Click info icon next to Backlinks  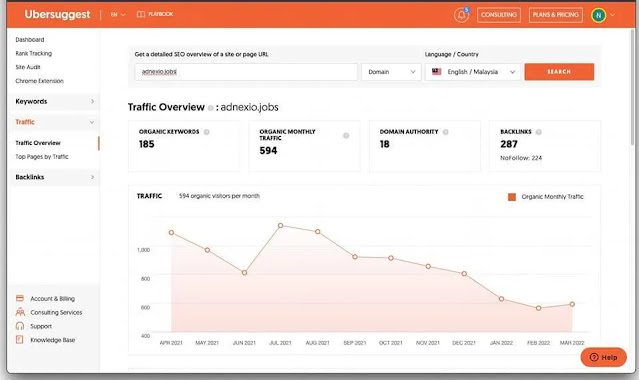click(x=538, y=132)
